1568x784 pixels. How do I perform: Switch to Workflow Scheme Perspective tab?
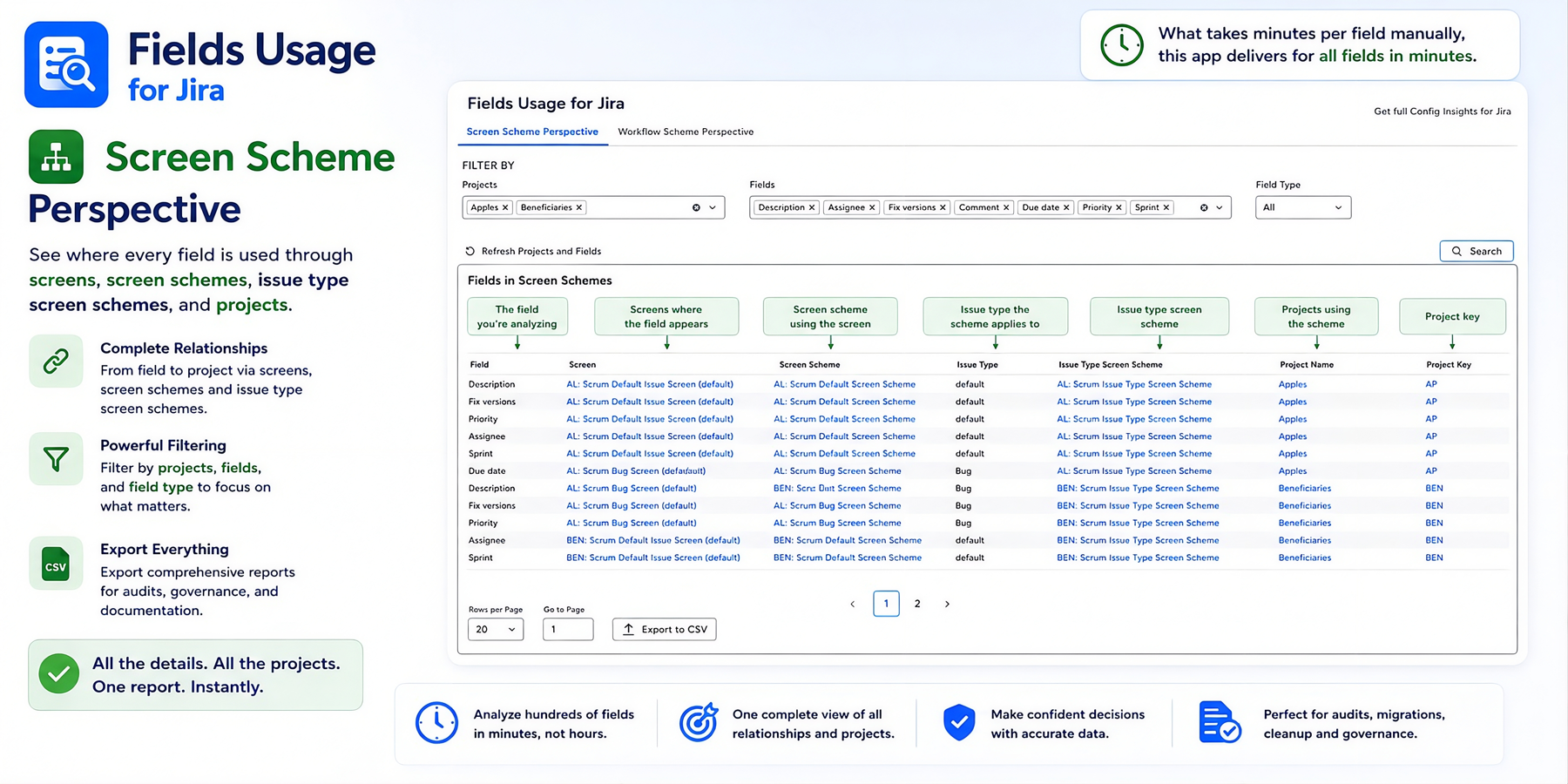tap(686, 132)
